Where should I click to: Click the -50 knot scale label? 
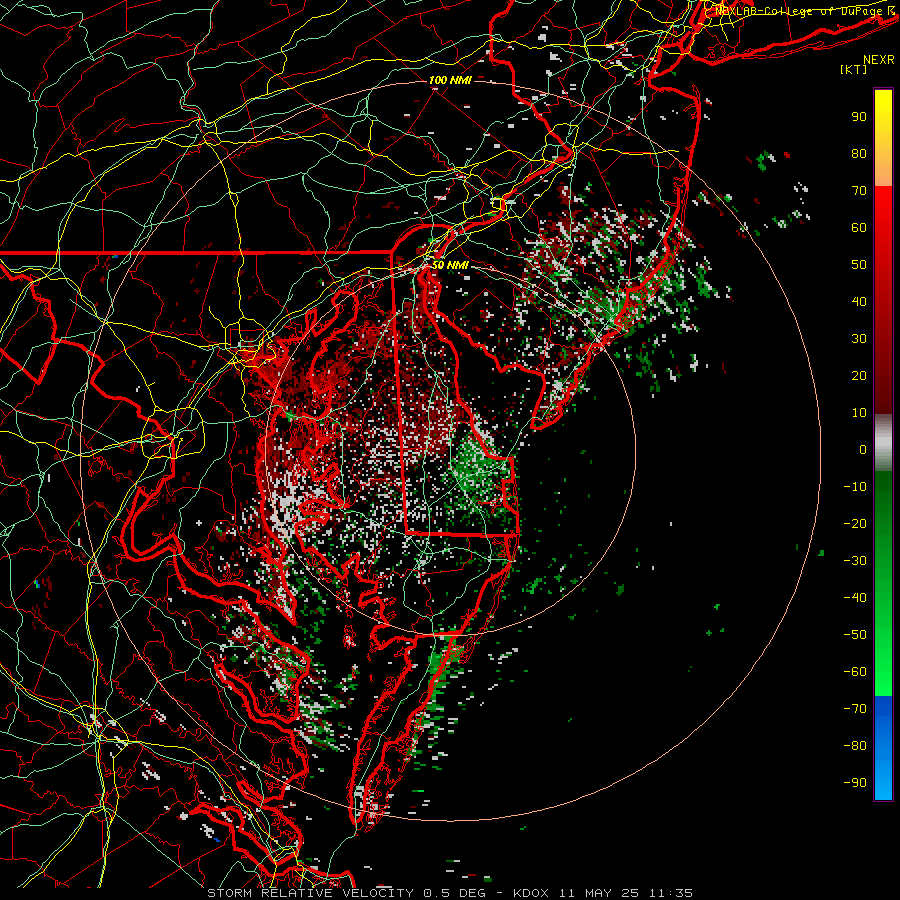tap(855, 635)
